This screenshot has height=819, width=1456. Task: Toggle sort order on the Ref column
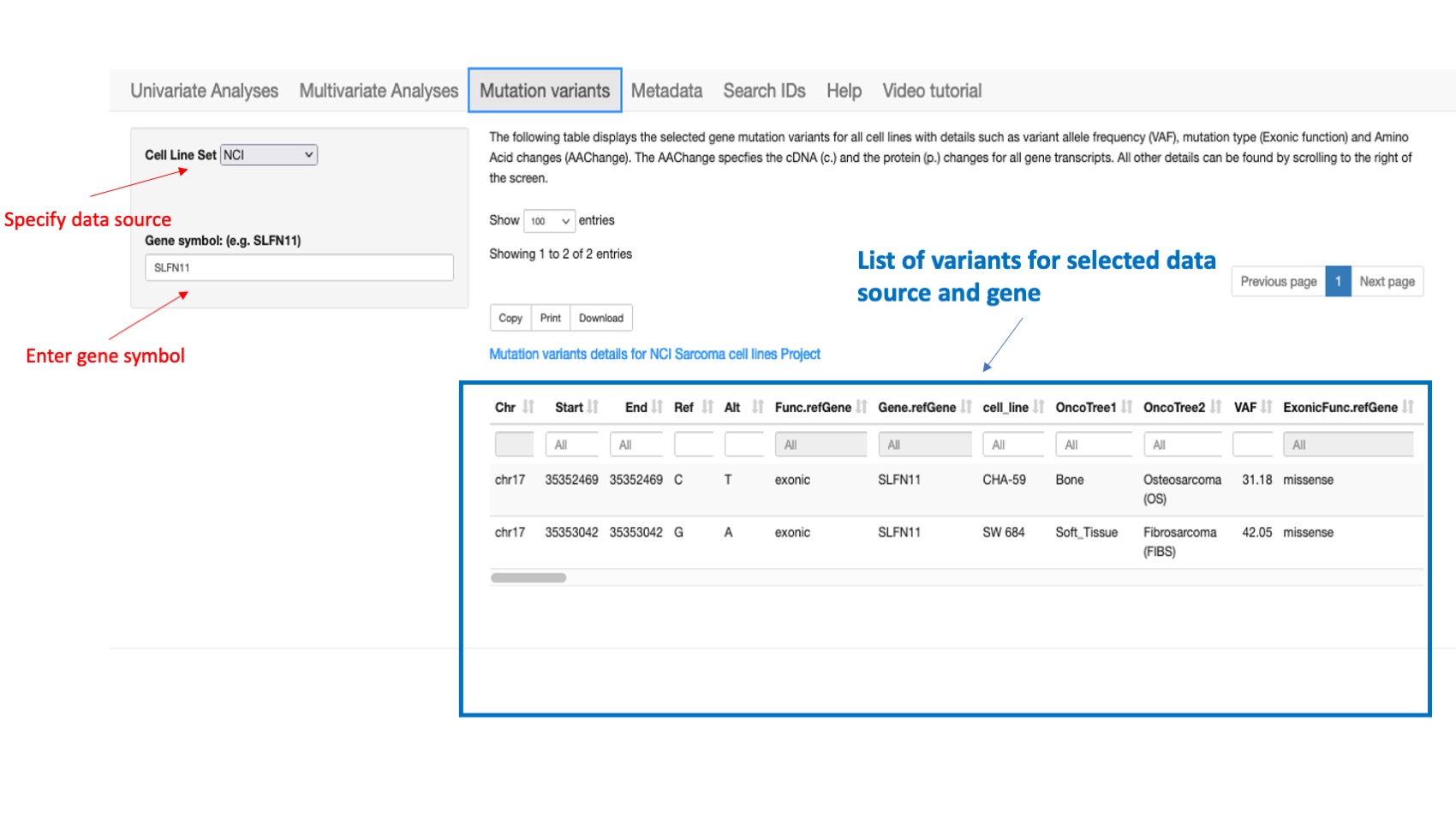706,407
